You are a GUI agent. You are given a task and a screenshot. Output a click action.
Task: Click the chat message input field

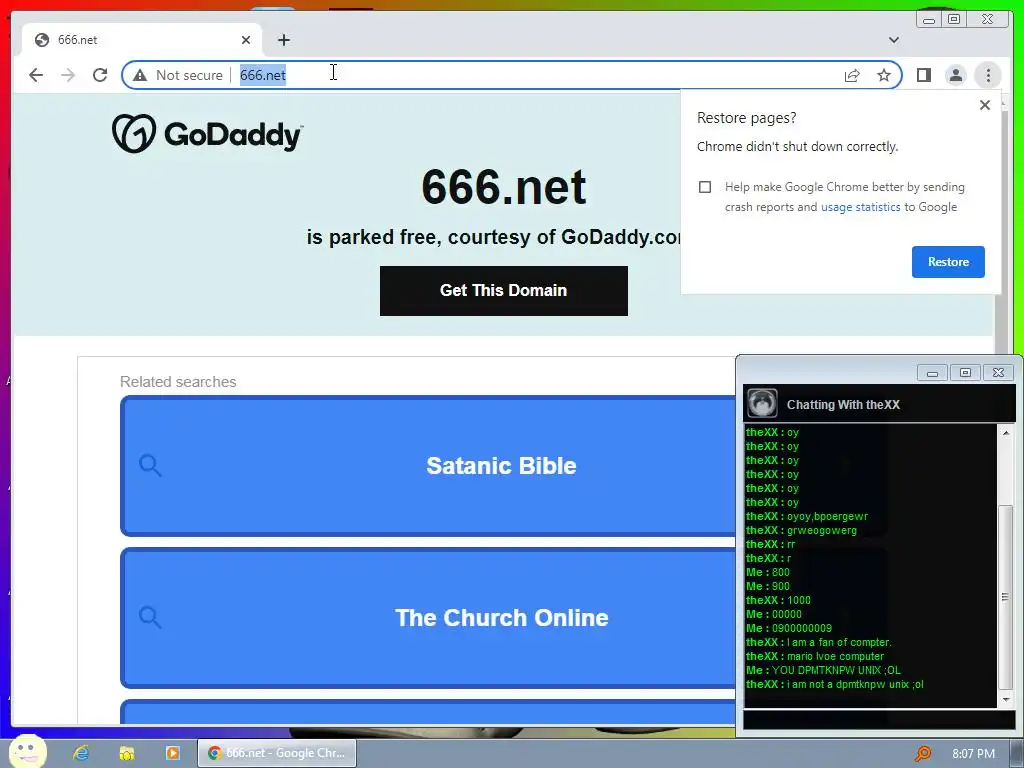coord(879,720)
